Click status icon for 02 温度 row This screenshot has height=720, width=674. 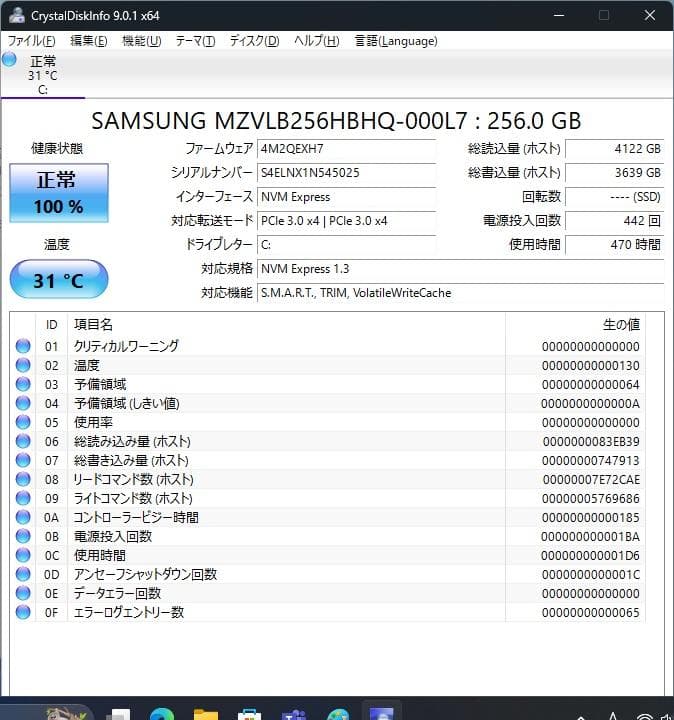click(23, 365)
